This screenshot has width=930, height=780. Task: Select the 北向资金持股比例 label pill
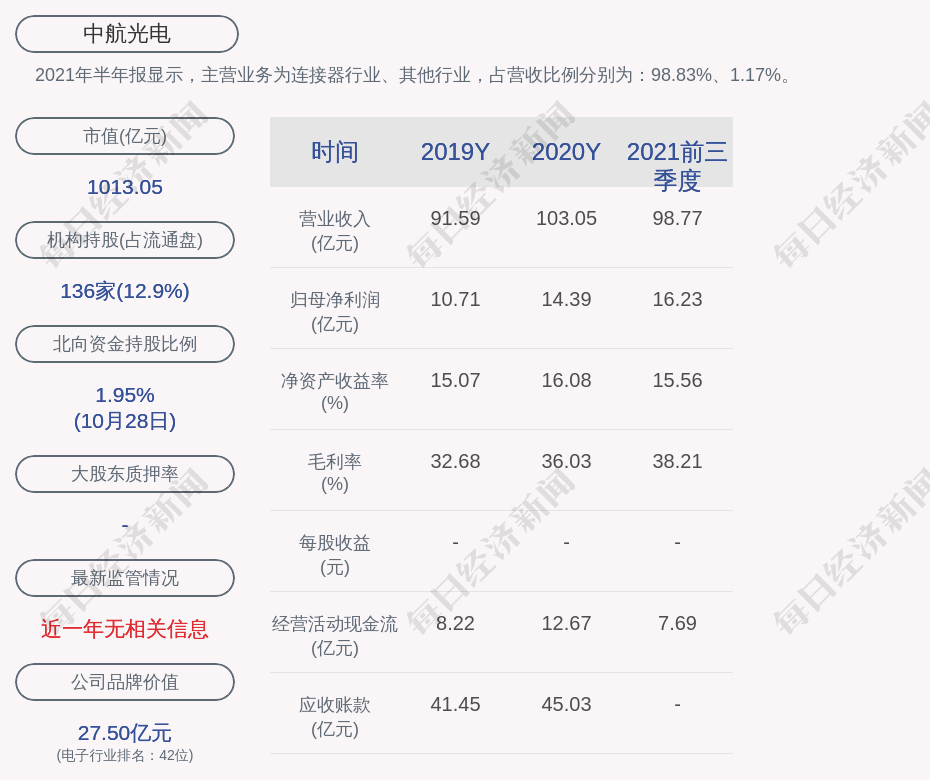pyautogui.click(x=125, y=343)
